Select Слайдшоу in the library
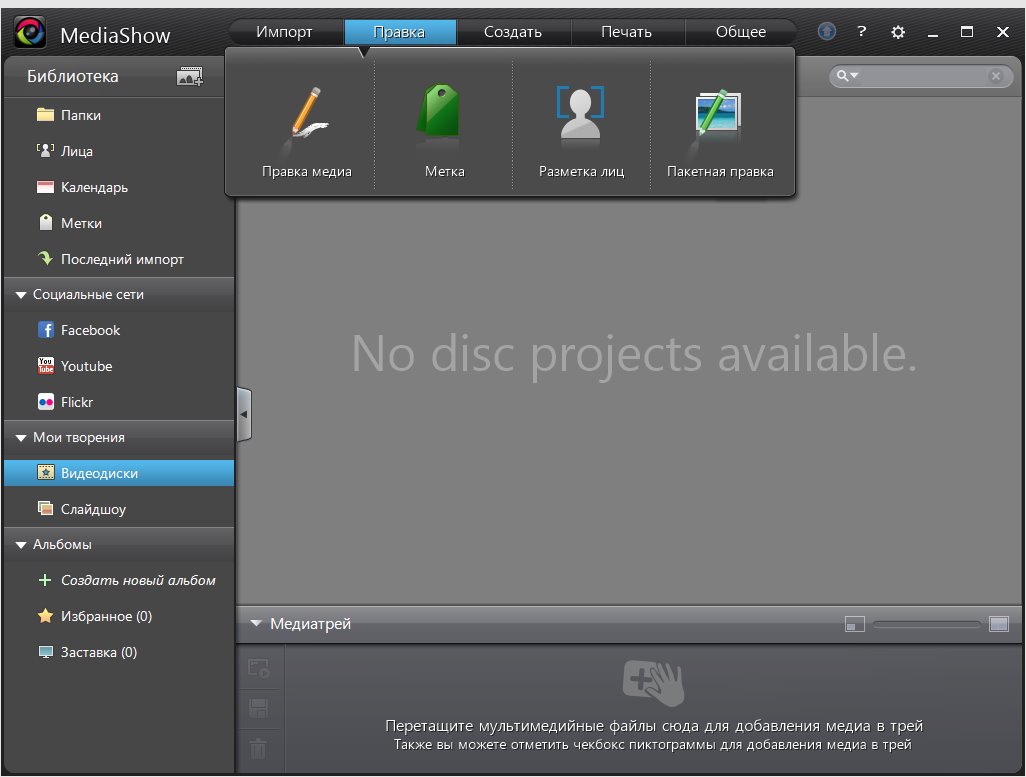The image size is (1026, 777). [93, 509]
